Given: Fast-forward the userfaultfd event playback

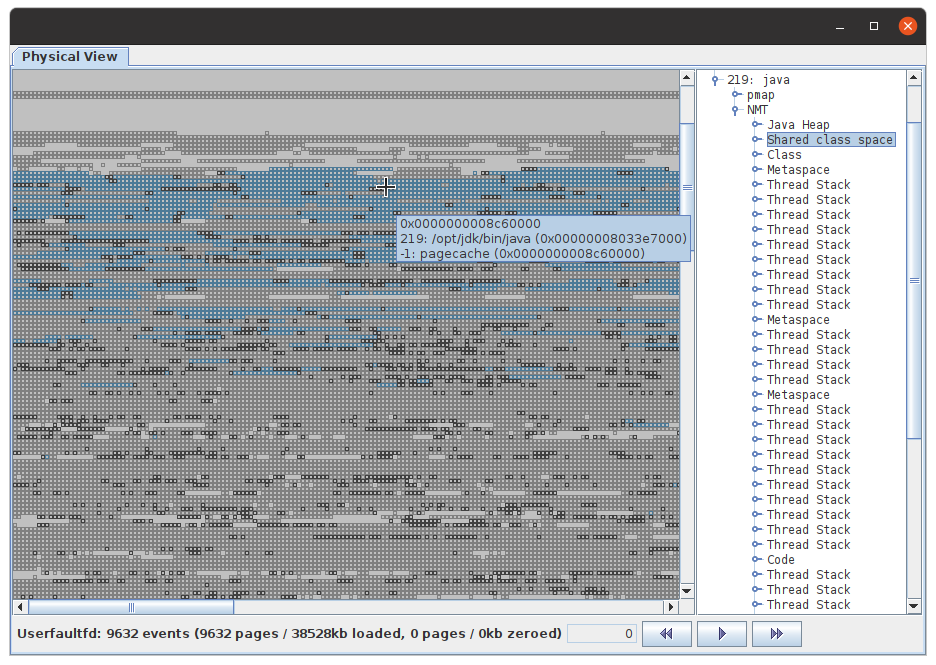Looking at the screenshot, I should (x=777, y=633).
